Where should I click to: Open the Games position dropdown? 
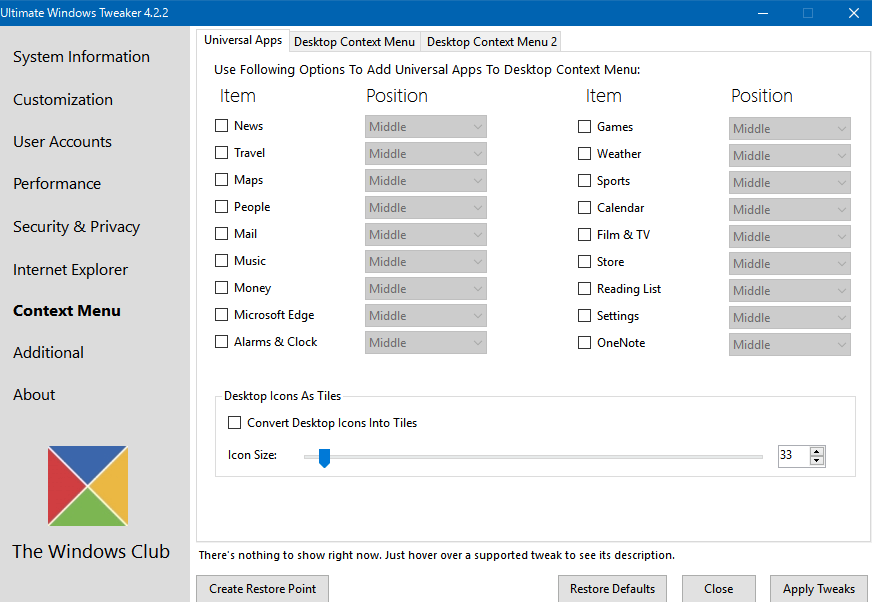pos(790,129)
